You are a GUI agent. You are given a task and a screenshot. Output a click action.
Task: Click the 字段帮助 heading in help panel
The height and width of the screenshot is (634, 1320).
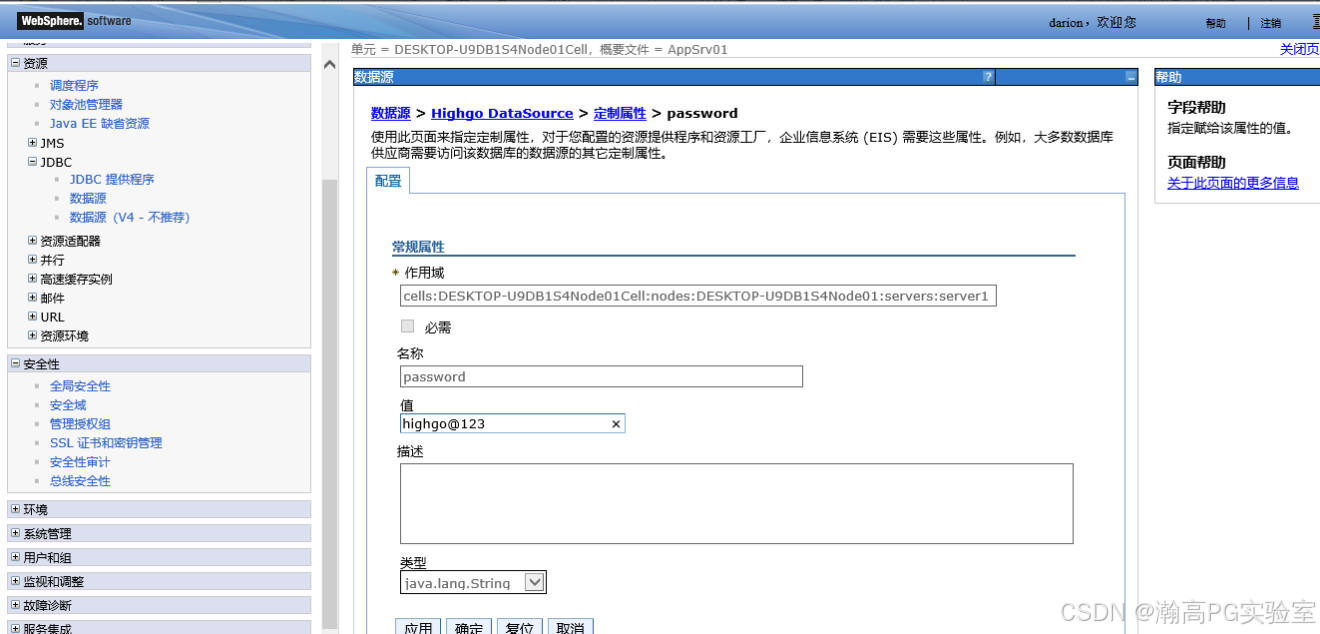1197,107
